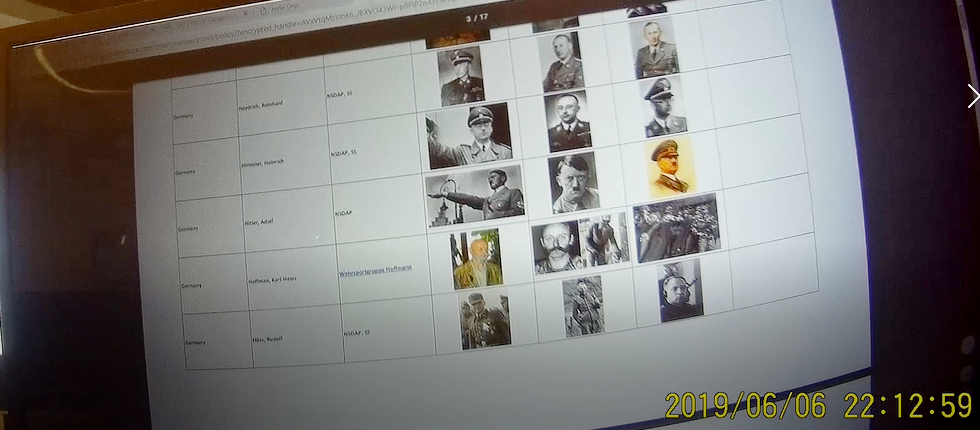980x430 pixels.
Task: Open the crowd scene photo in Hoffman row
Action: (x=676, y=227)
